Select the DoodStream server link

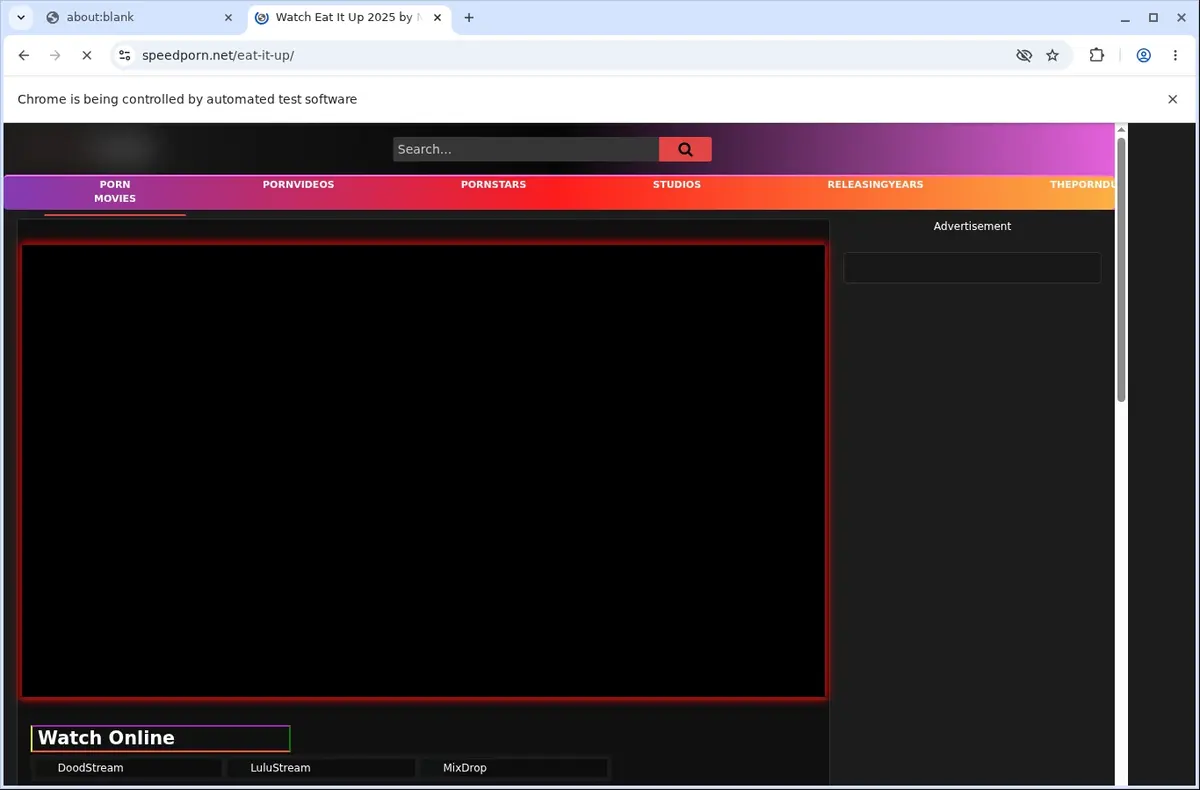[128, 768]
